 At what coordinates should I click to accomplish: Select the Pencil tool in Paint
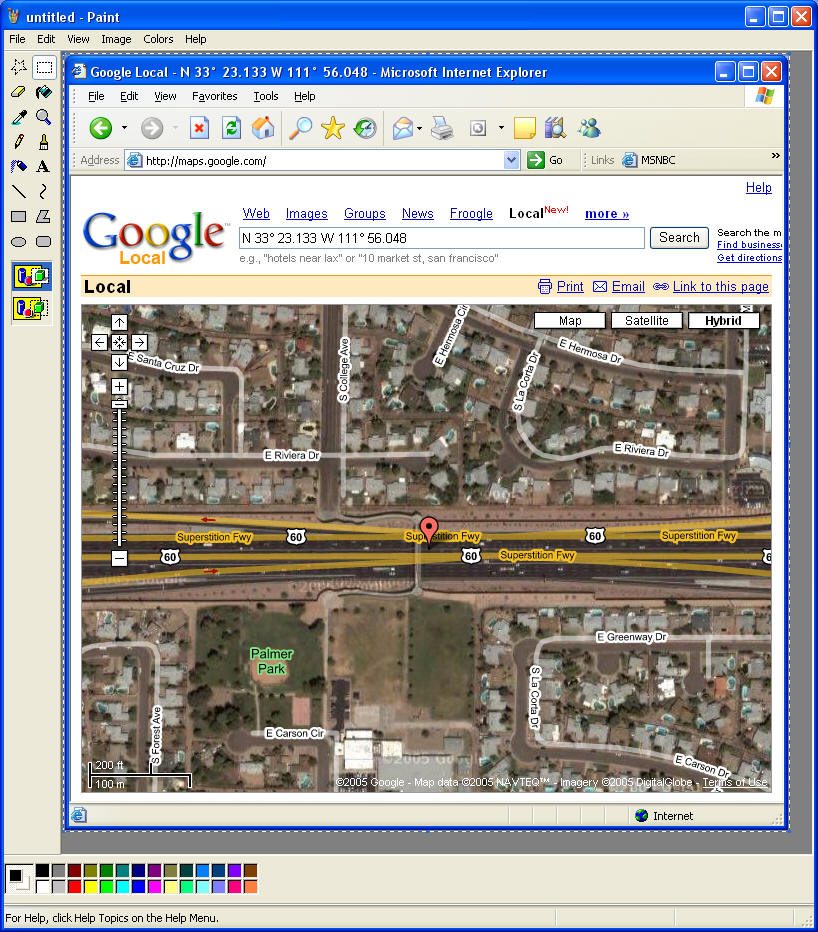pos(19,141)
